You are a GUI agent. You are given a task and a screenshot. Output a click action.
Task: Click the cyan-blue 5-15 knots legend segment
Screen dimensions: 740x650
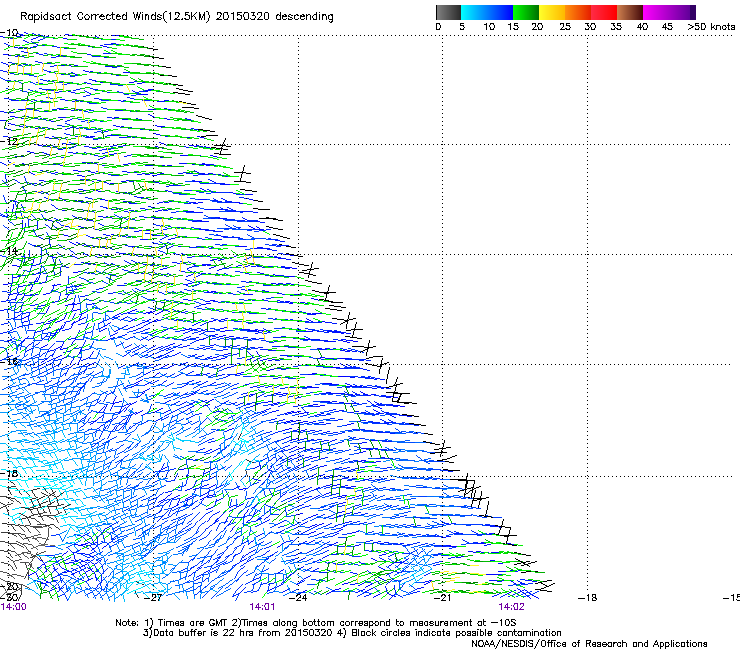pos(487,12)
